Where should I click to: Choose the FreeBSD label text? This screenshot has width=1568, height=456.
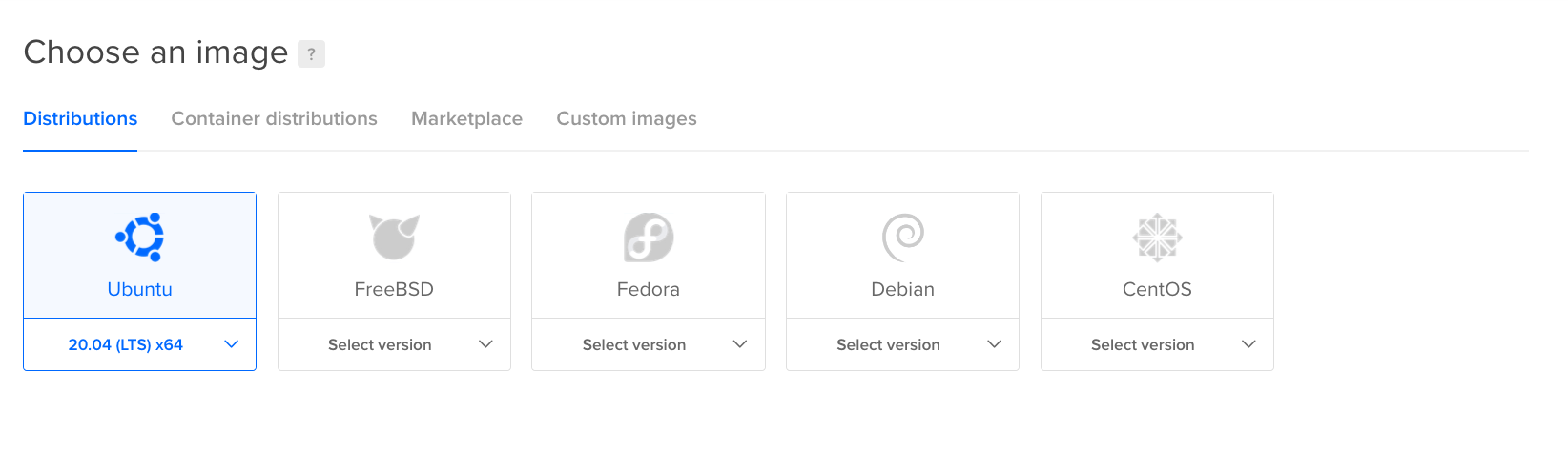click(x=394, y=289)
